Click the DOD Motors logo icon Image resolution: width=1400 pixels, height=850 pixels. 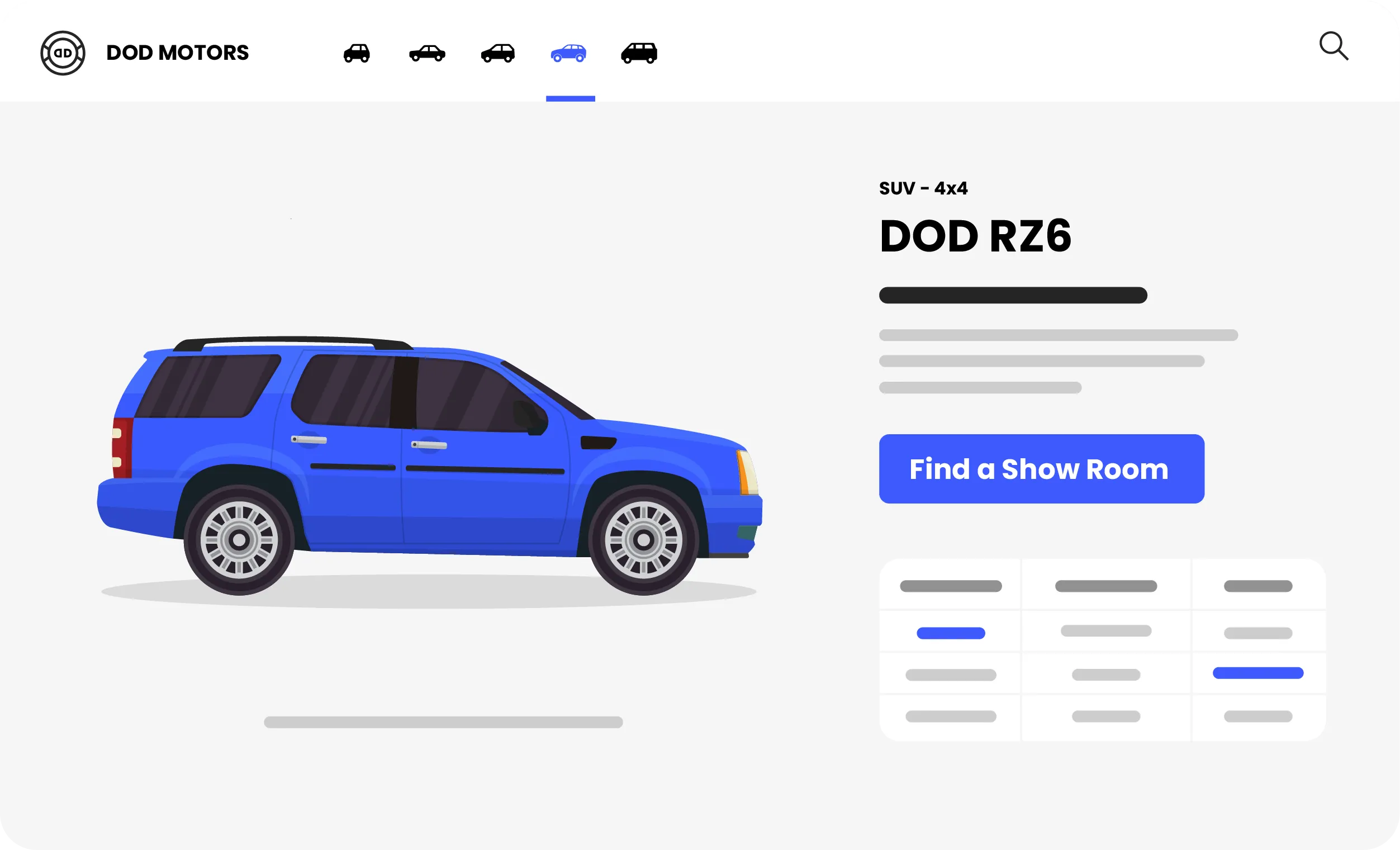[61, 53]
